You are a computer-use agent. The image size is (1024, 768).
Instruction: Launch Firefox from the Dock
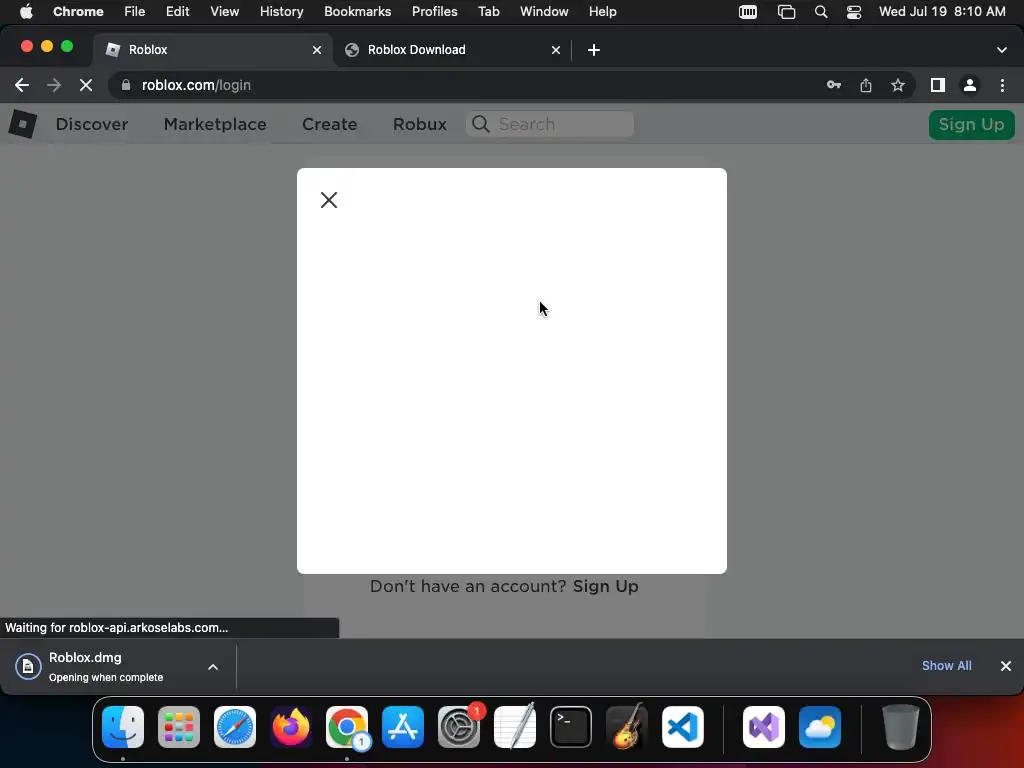click(291, 727)
